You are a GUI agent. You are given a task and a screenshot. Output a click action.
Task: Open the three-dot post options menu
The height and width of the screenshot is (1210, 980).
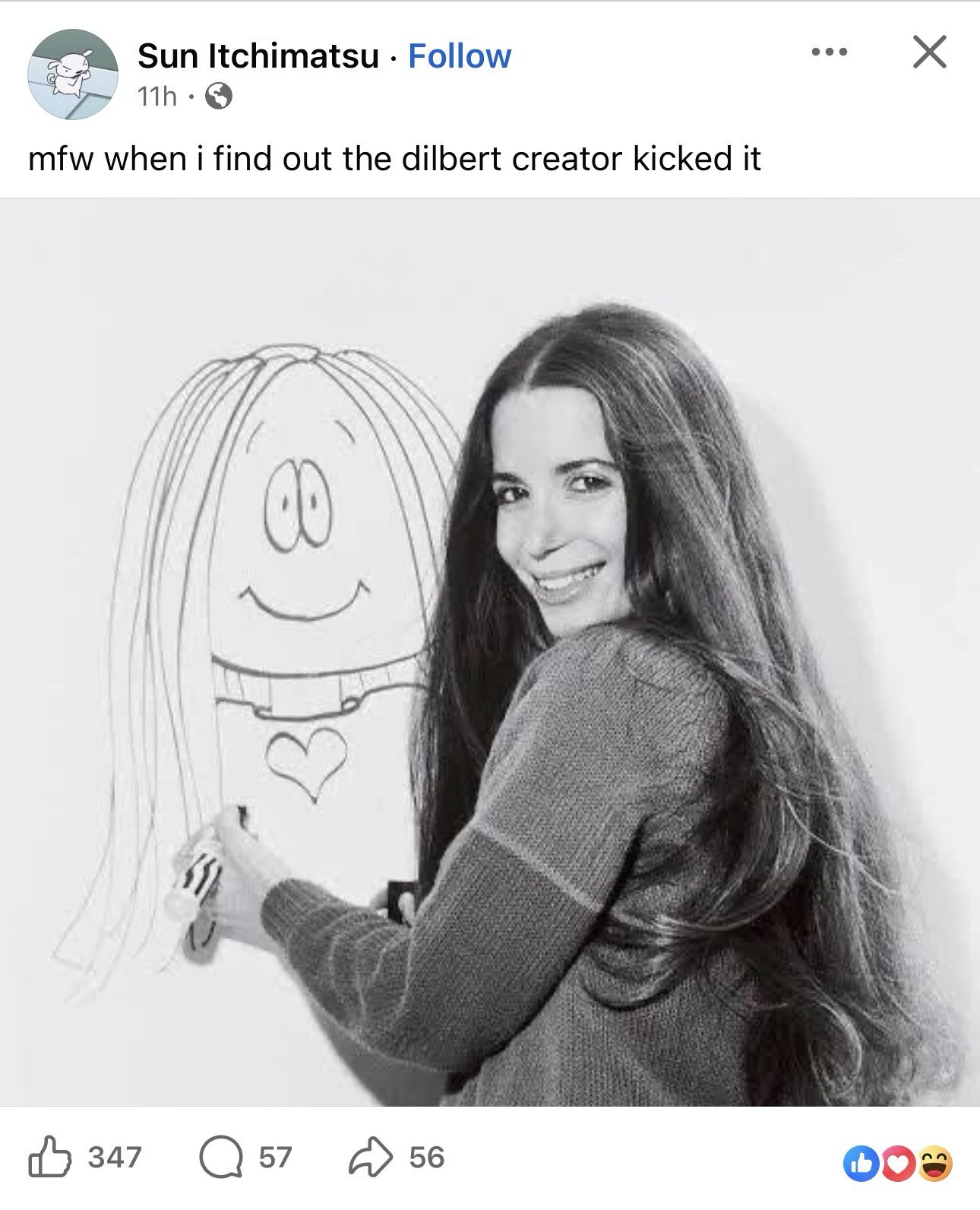tap(828, 52)
